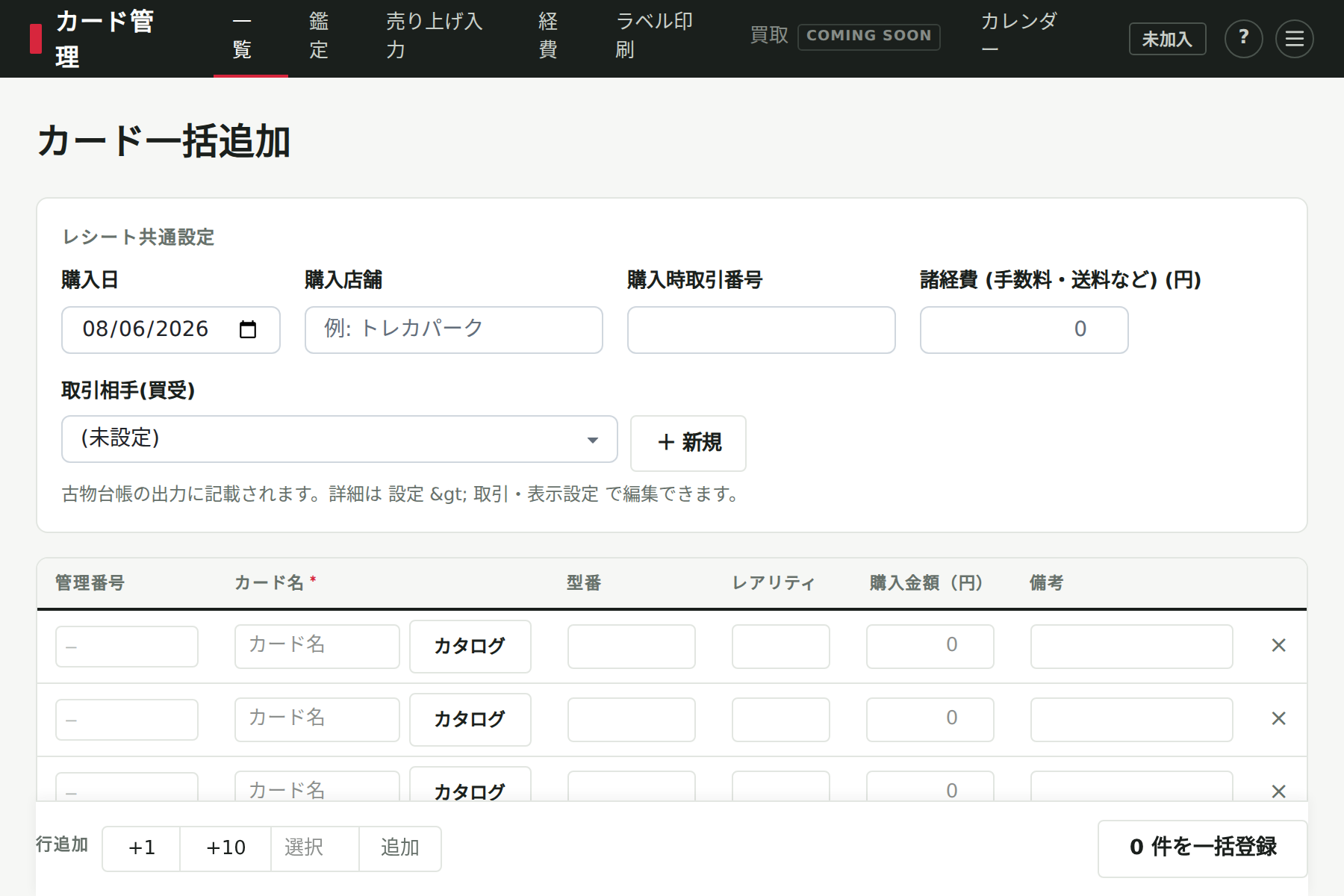Click first row 管理番号 field
This screenshot has width=1344, height=896.
[x=127, y=647]
